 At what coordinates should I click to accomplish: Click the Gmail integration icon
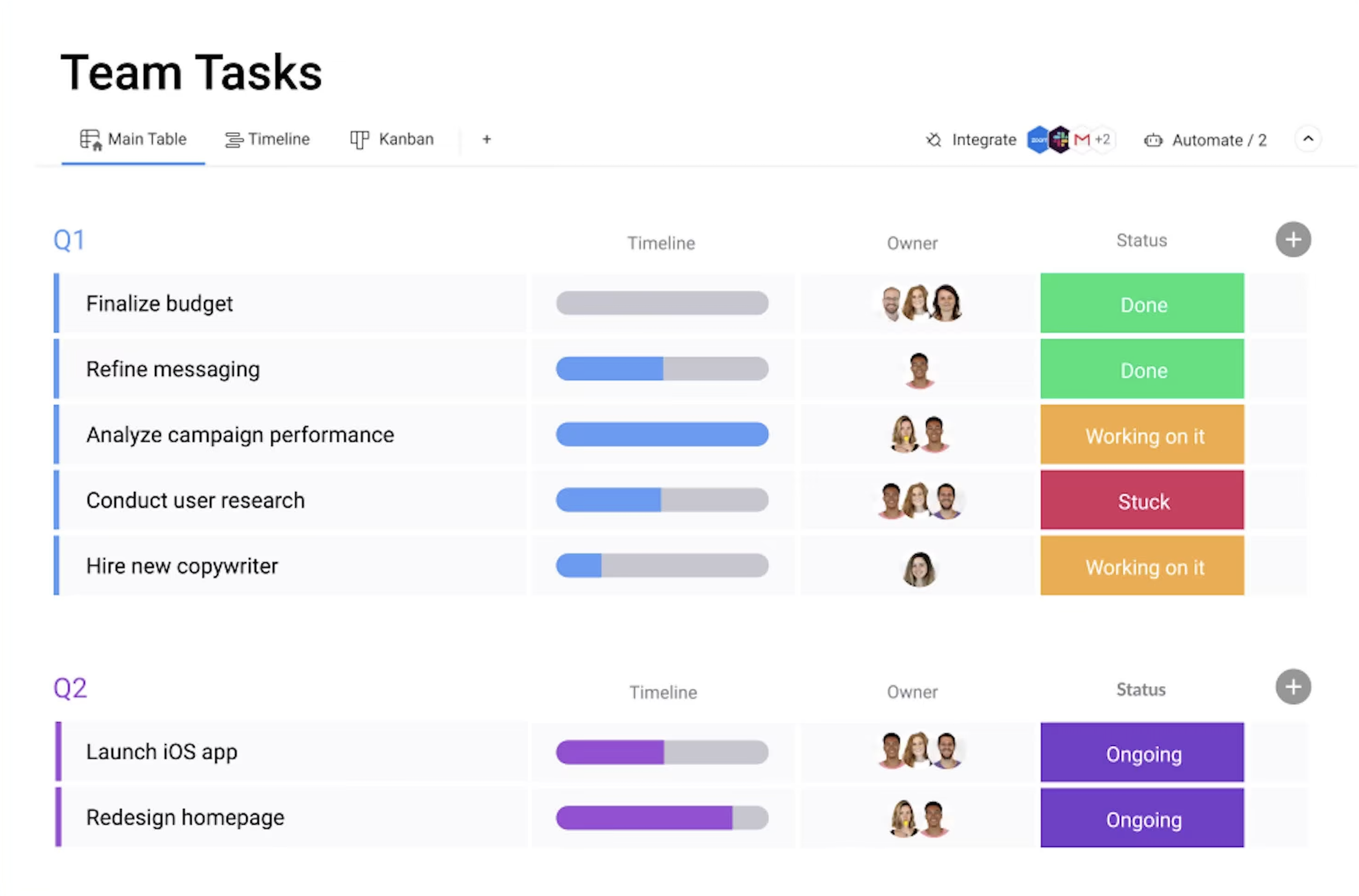coord(1081,140)
